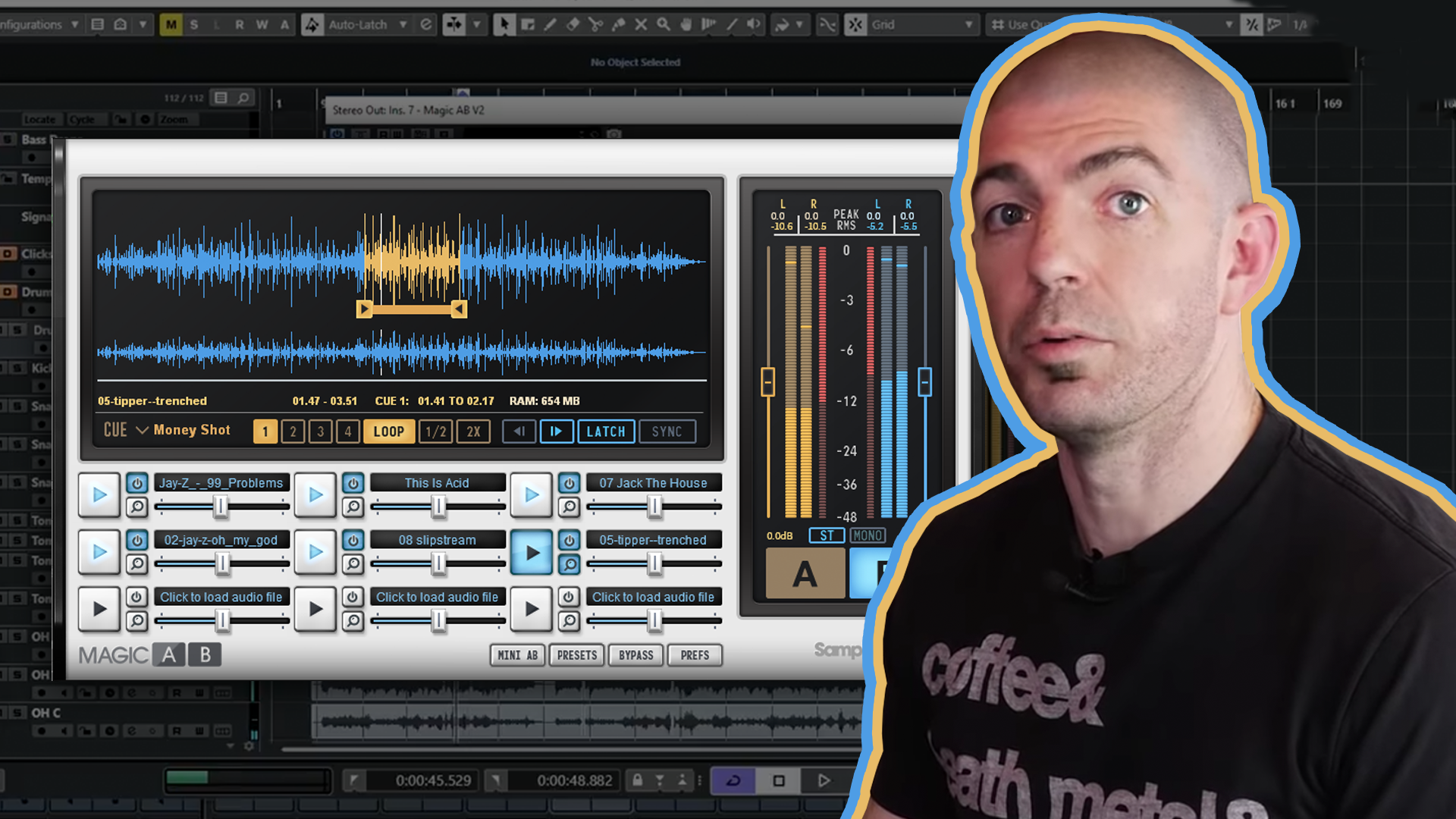
Task: Click the BYPASS button
Action: 636,655
